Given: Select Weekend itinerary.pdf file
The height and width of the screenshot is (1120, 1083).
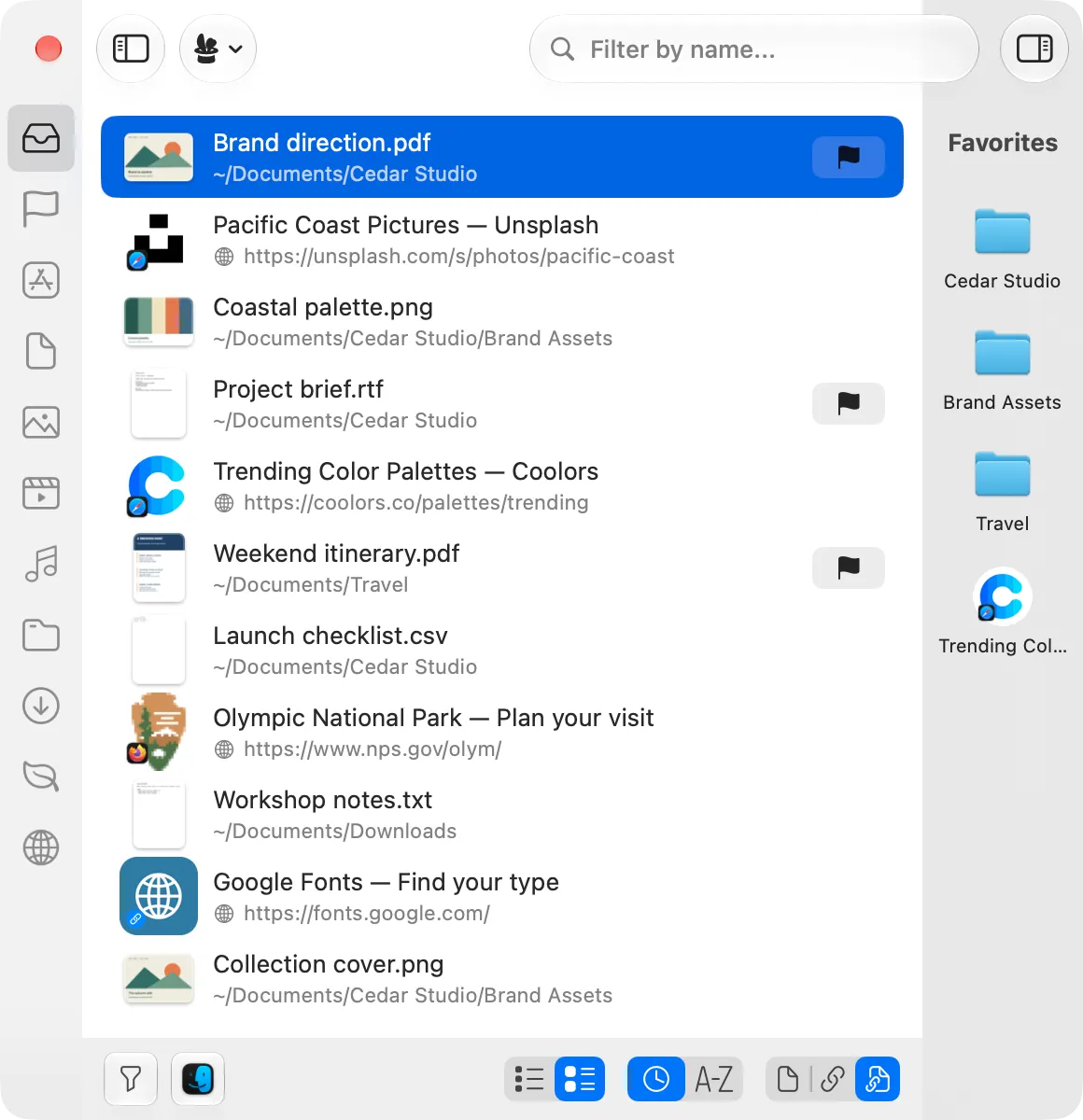Looking at the screenshot, I should coord(502,567).
